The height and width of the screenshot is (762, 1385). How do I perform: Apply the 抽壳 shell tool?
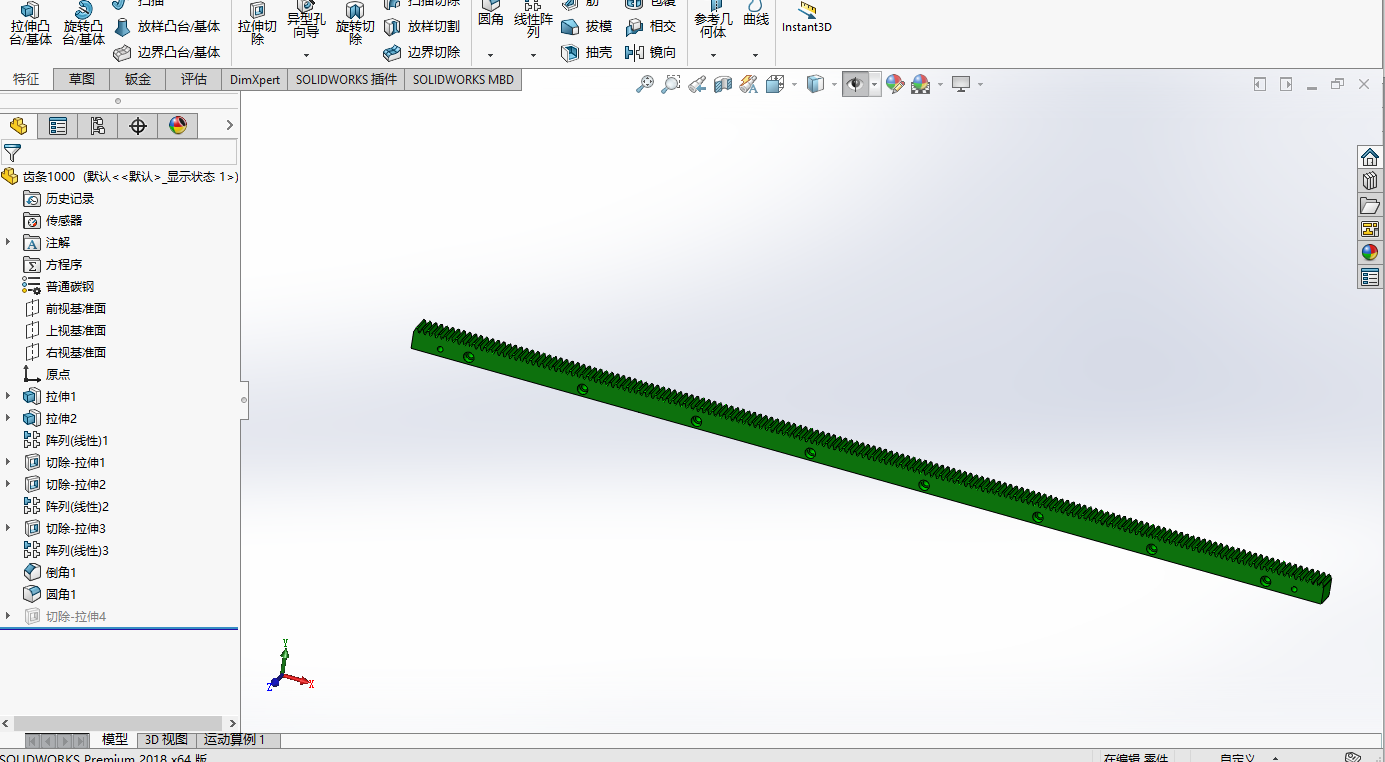click(x=586, y=52)
